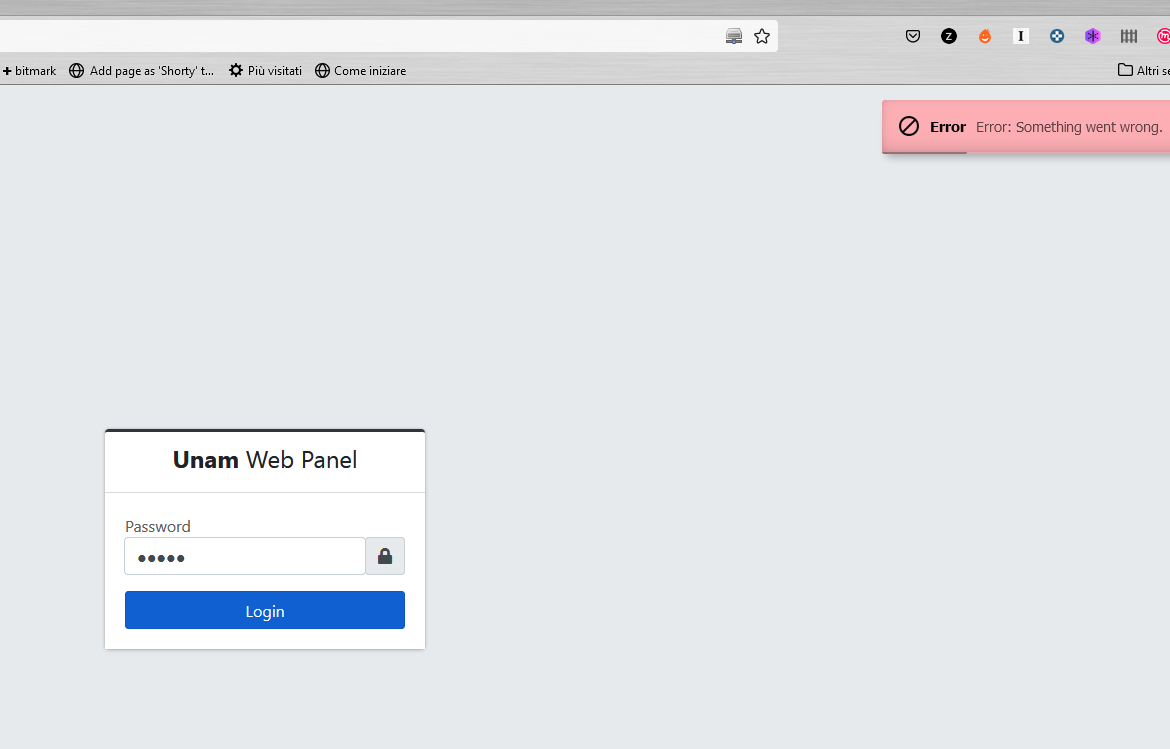
Task: Open the gray fence-shaped extension
Action: click(x=1128, y=36)
